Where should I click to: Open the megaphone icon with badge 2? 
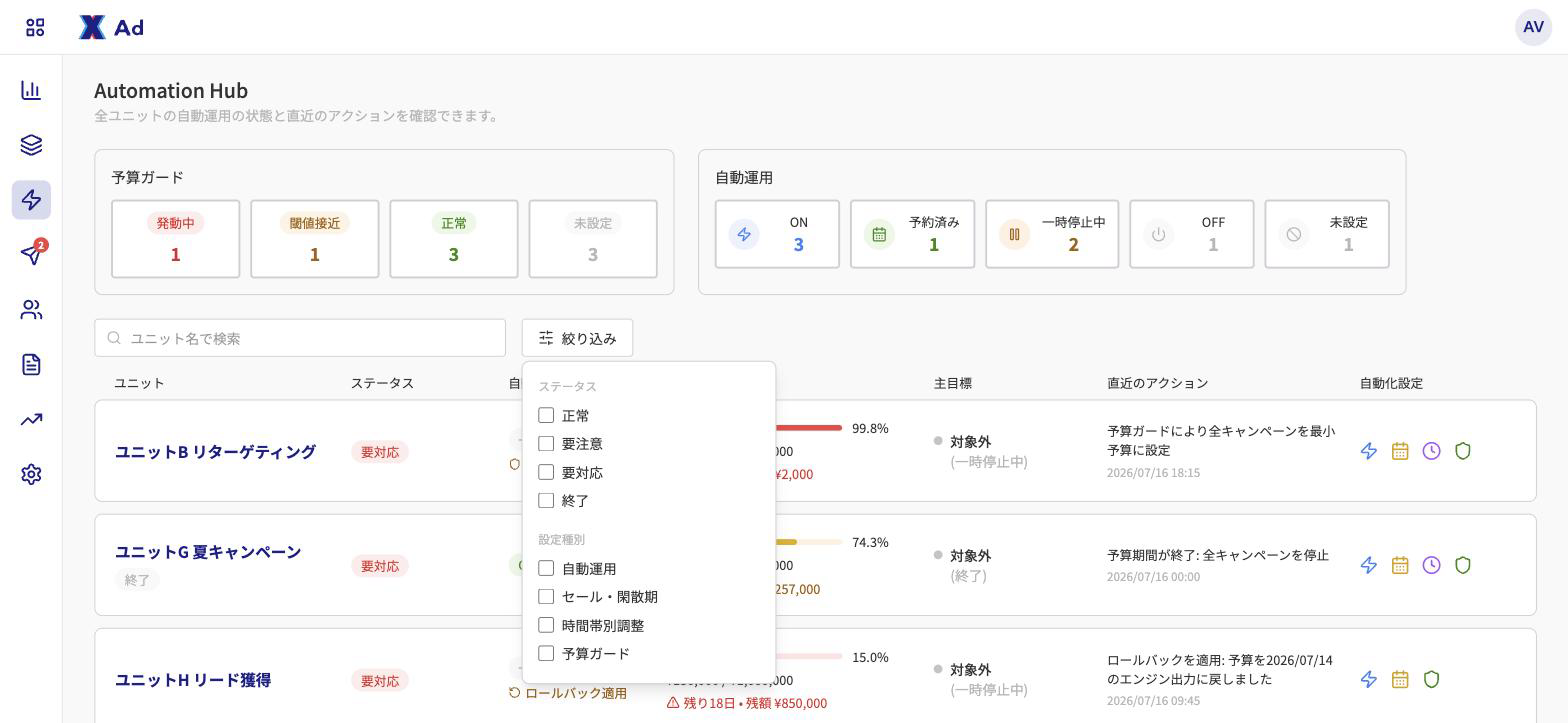(31, 254)
